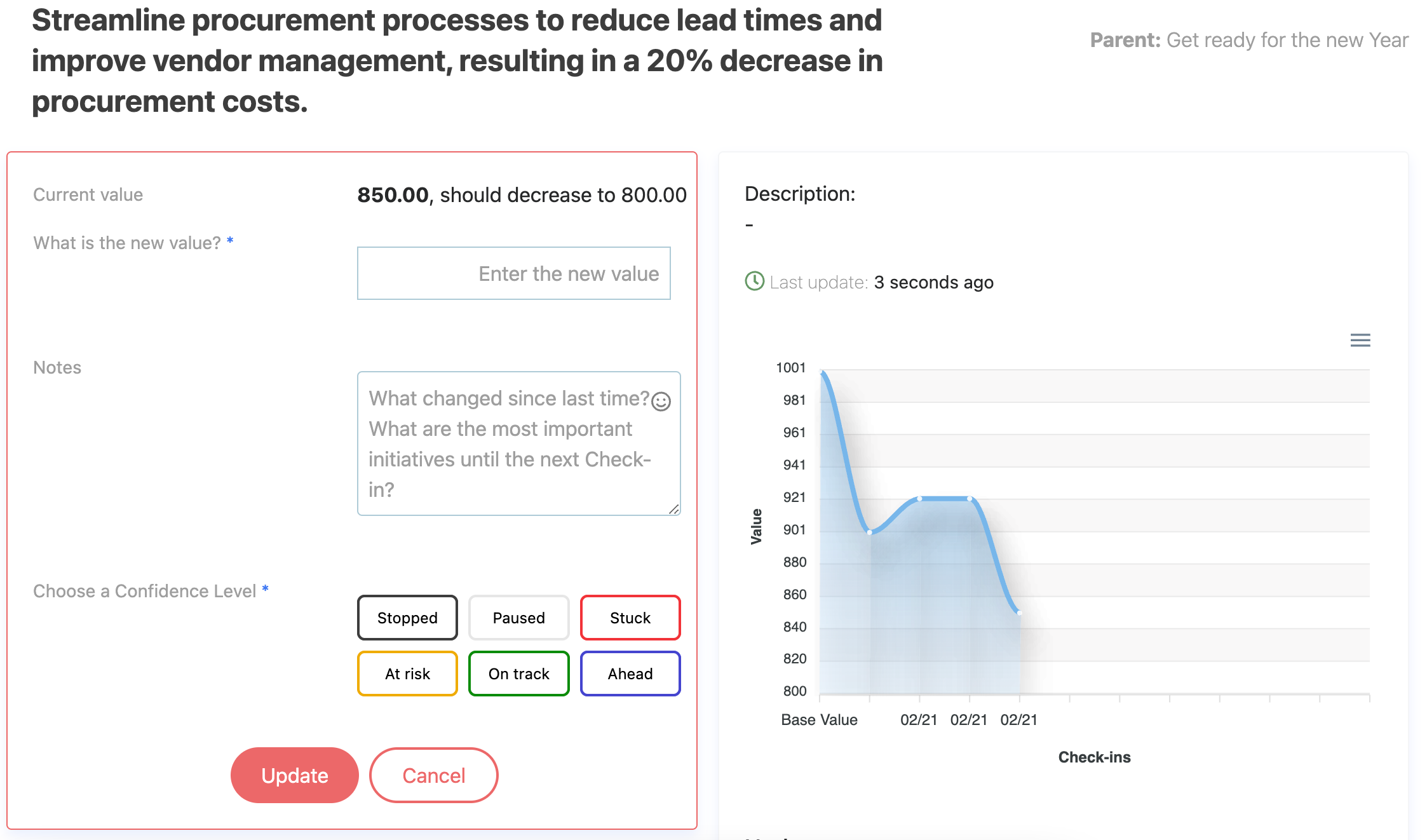Screen dimensions: 1427x840
Task: Click the emoji picker smiley icon
Action: tap(661, 402)
